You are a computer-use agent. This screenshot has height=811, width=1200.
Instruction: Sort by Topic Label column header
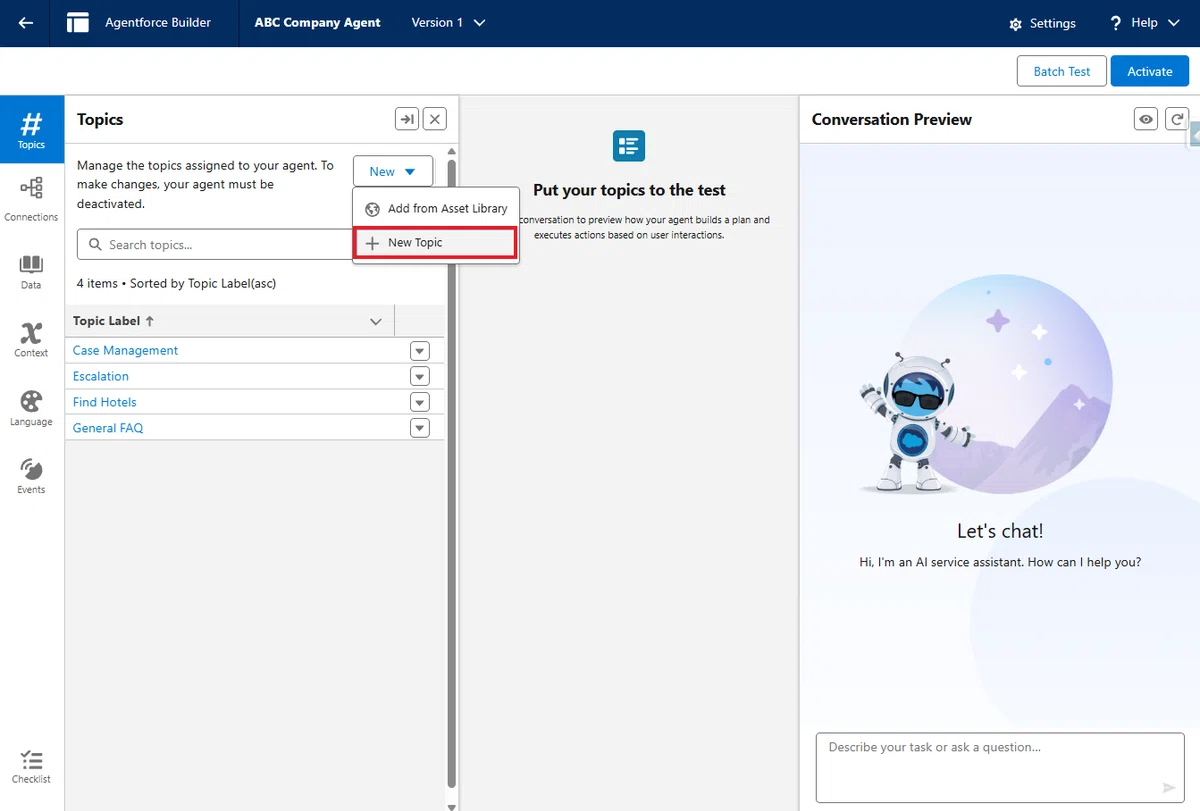tap(114, 321)
